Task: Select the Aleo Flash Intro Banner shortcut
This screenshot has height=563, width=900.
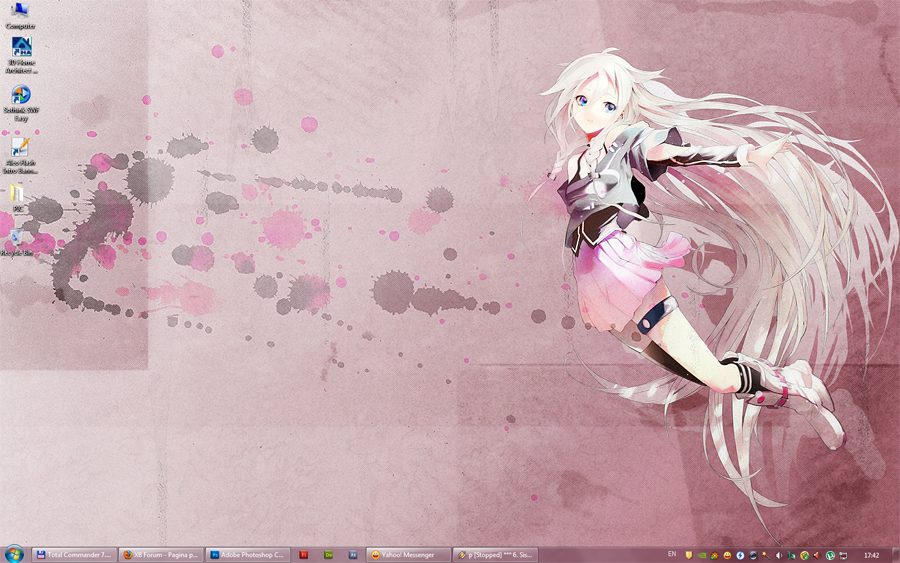Action: click(x=20, y=156)
